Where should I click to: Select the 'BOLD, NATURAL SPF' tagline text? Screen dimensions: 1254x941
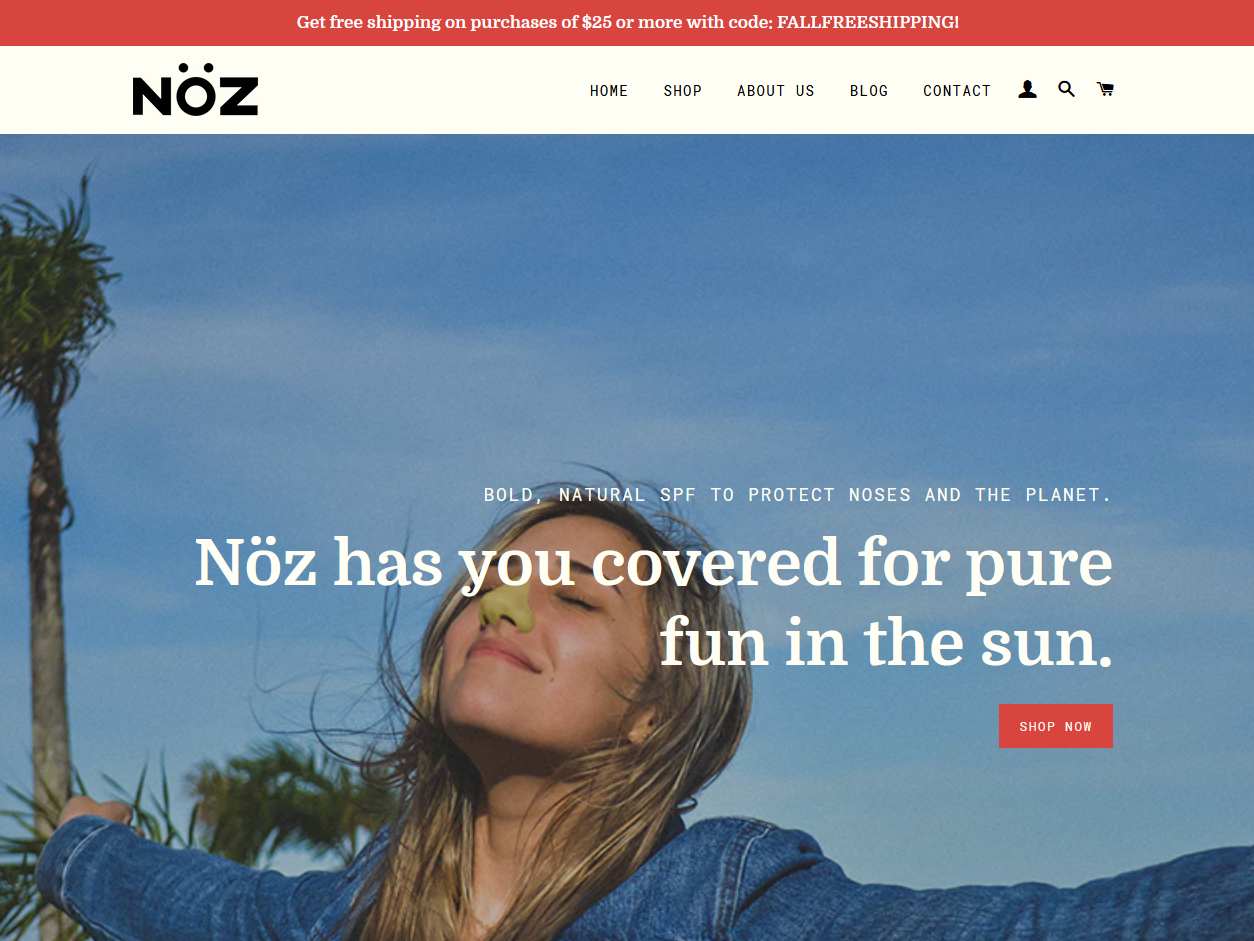798,495
